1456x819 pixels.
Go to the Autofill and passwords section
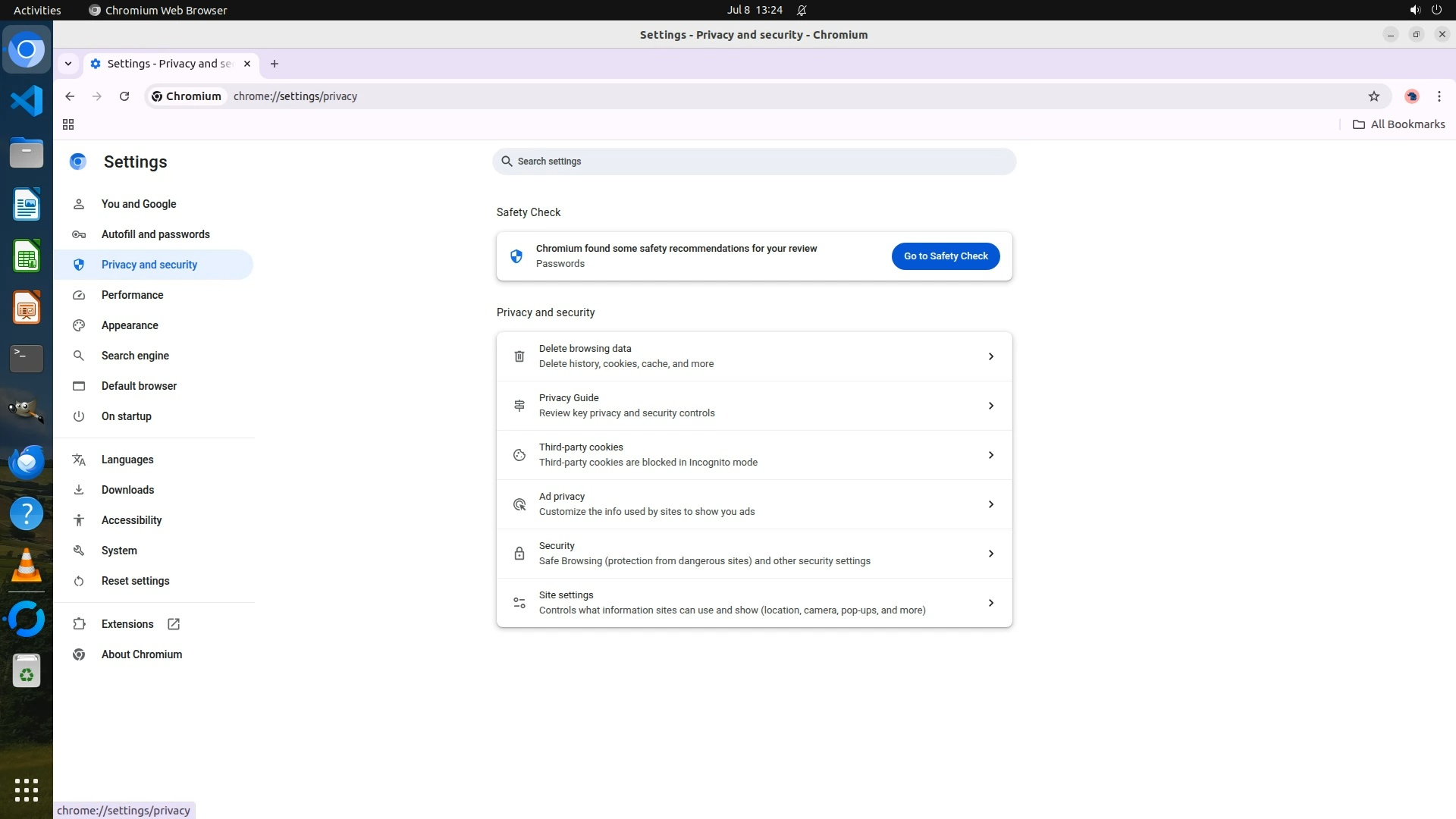tap(155, 234)
